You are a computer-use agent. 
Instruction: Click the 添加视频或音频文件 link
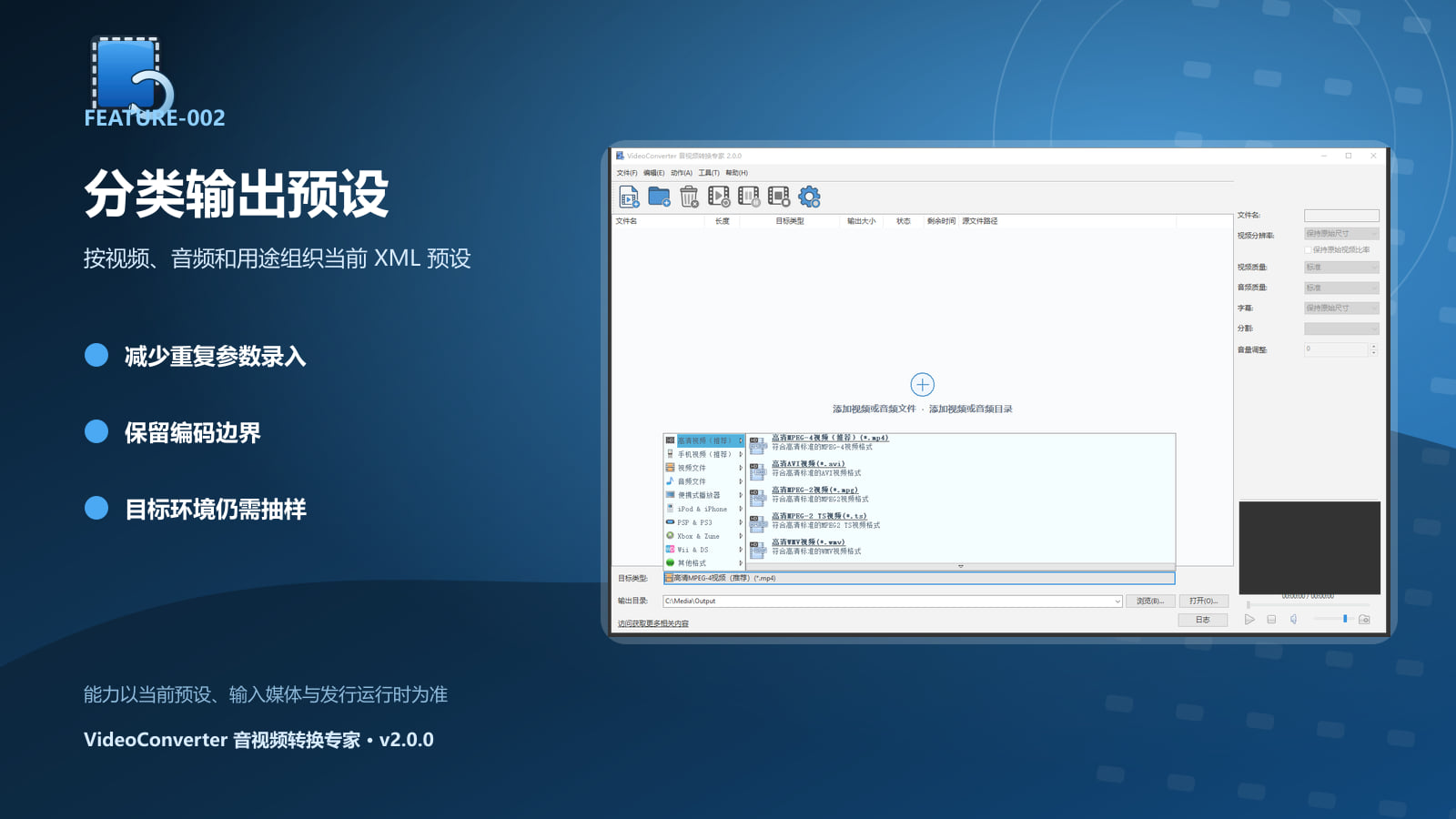[x=875, y=409]
